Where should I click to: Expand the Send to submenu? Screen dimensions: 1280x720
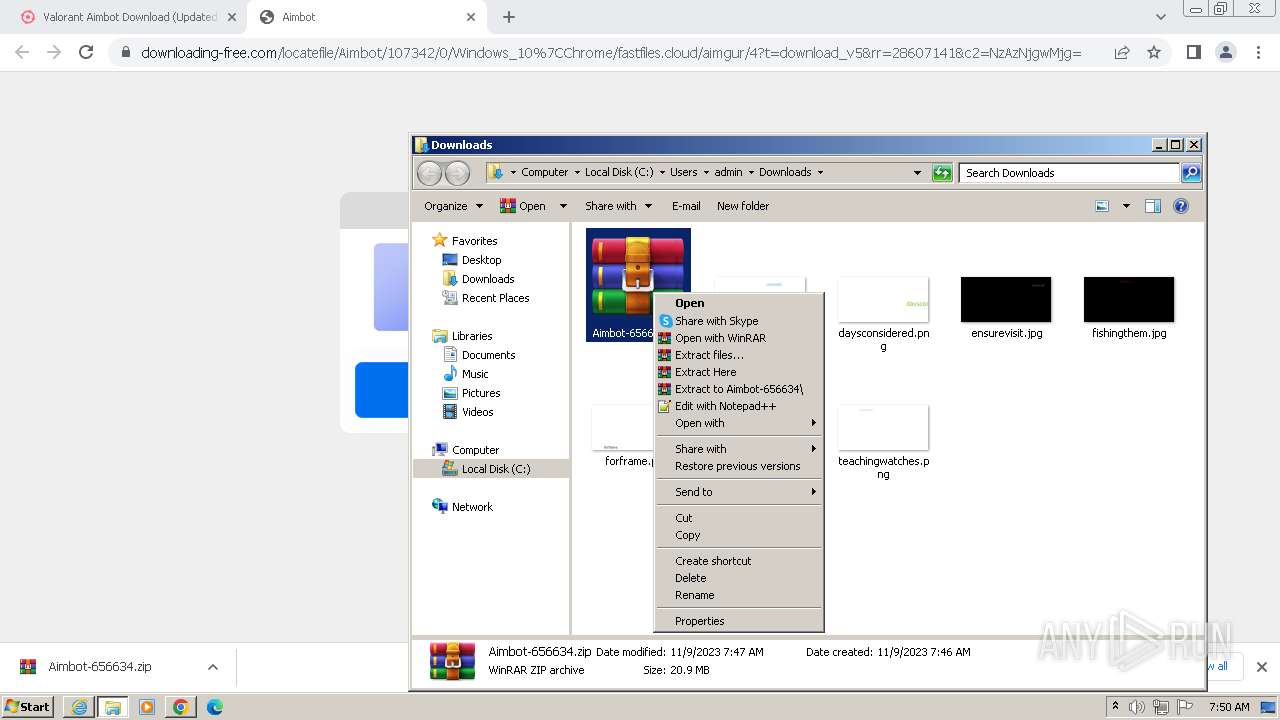tap(738, 492)
